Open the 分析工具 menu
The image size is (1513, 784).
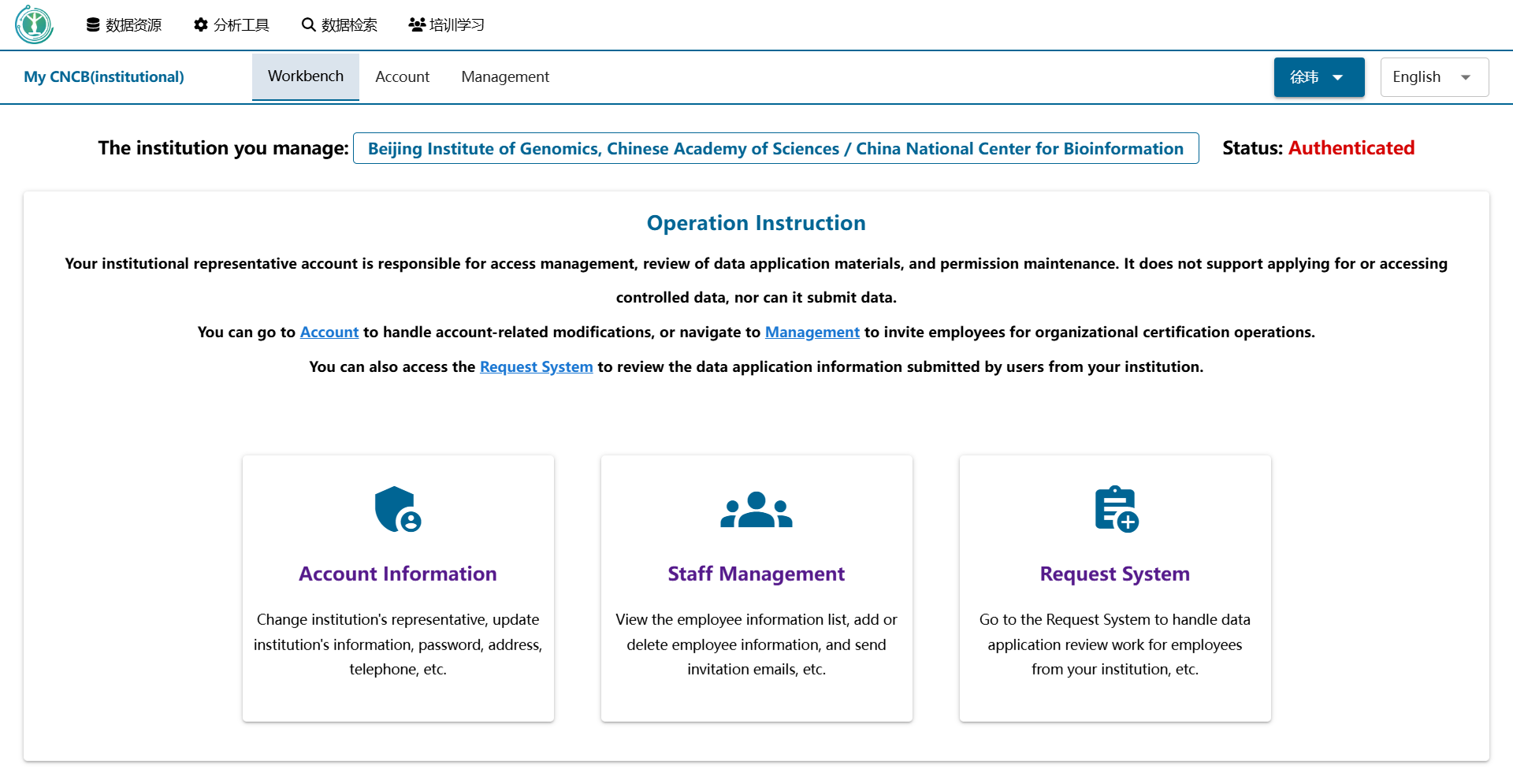coord(232,25)
